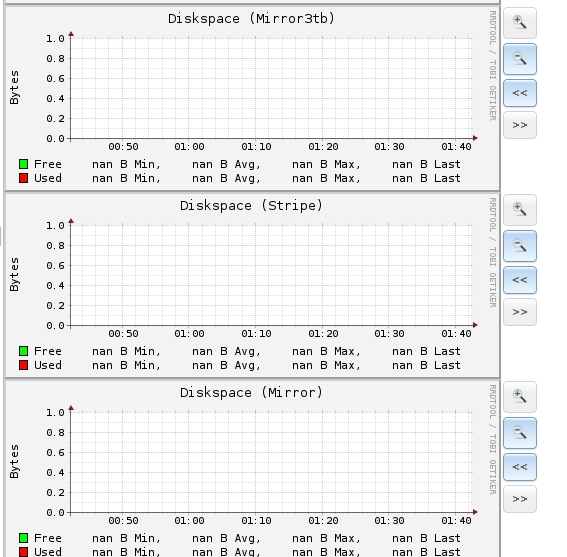Click the 01:10 marker on the Stripe graph
This screenshot has height=557, width=567.
[256, 333]
